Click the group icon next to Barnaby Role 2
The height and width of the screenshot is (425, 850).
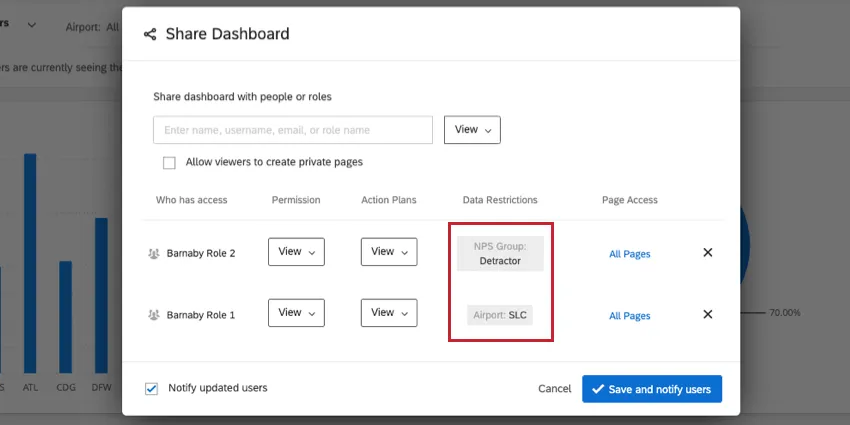pyautogui.click(x=153, y=253)
